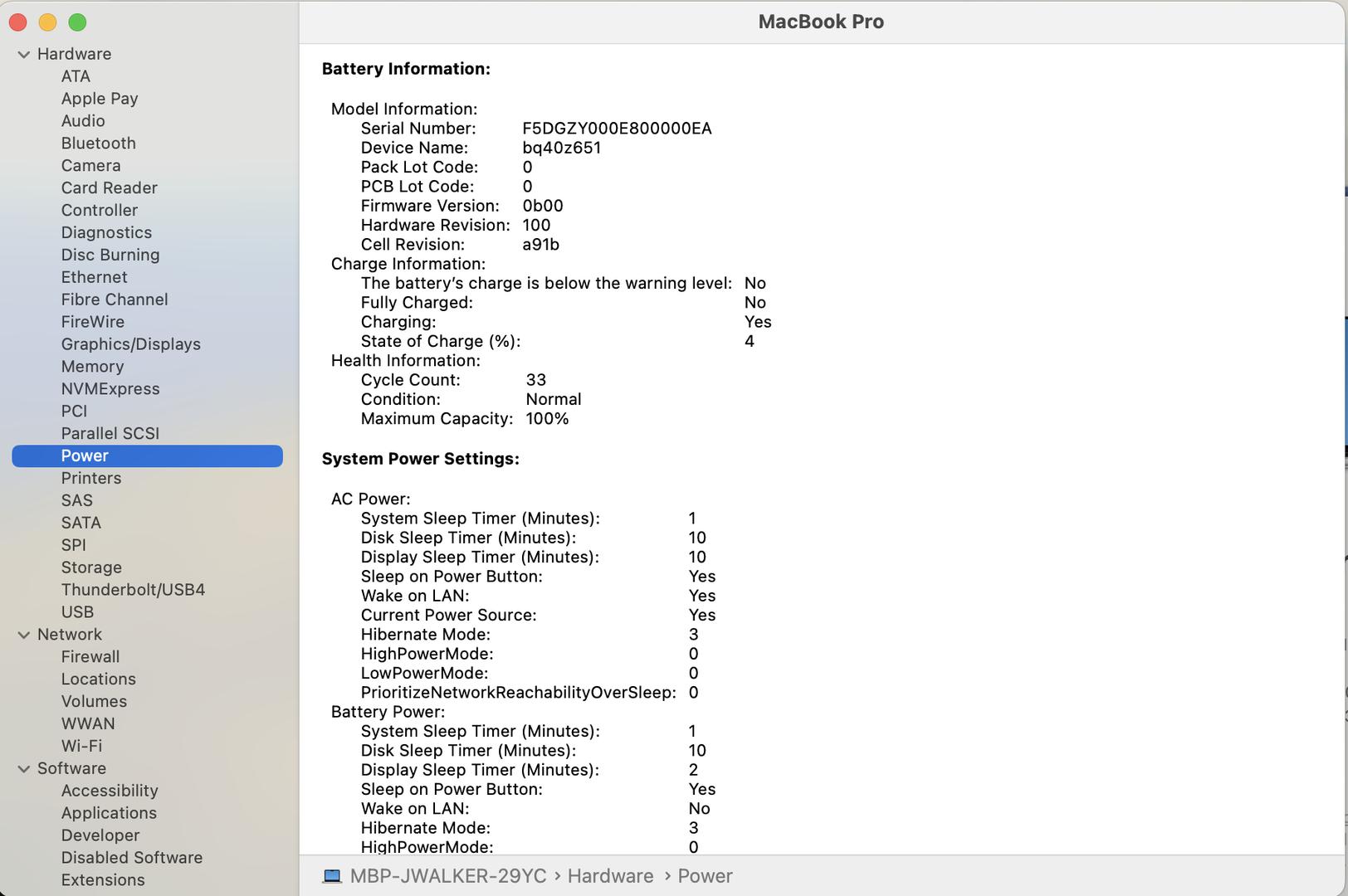Select Extensions under Software
The height and width of the screenshot is (896, 1348).
pyautogui.click(x=102, y=881)
